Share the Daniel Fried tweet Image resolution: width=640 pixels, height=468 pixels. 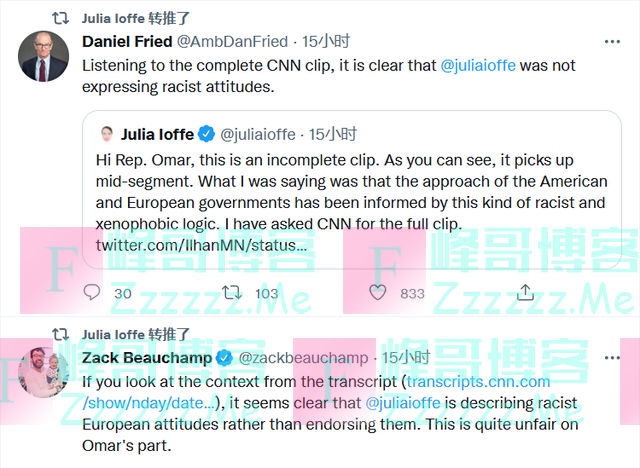tap(525, 292)
